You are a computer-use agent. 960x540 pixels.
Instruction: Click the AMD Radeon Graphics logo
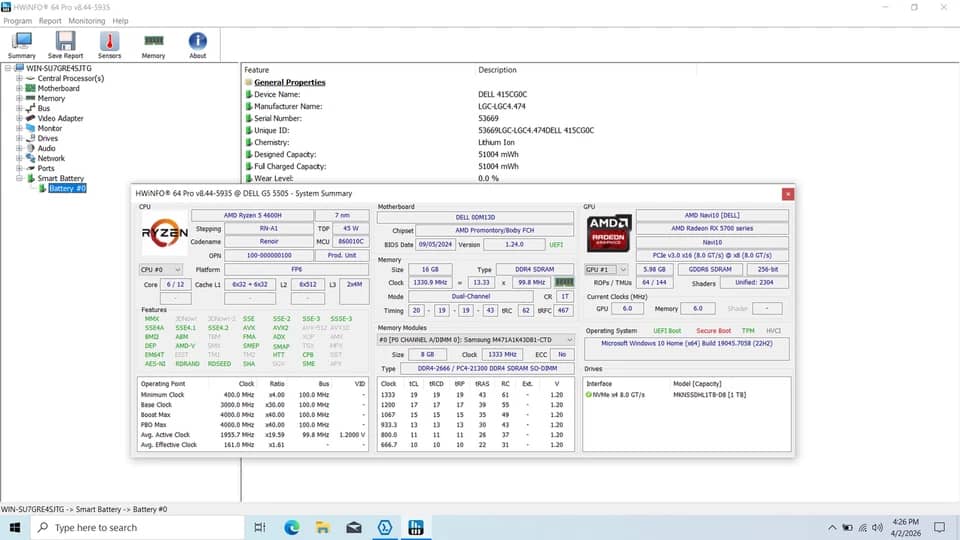click(x=608, y=233)
